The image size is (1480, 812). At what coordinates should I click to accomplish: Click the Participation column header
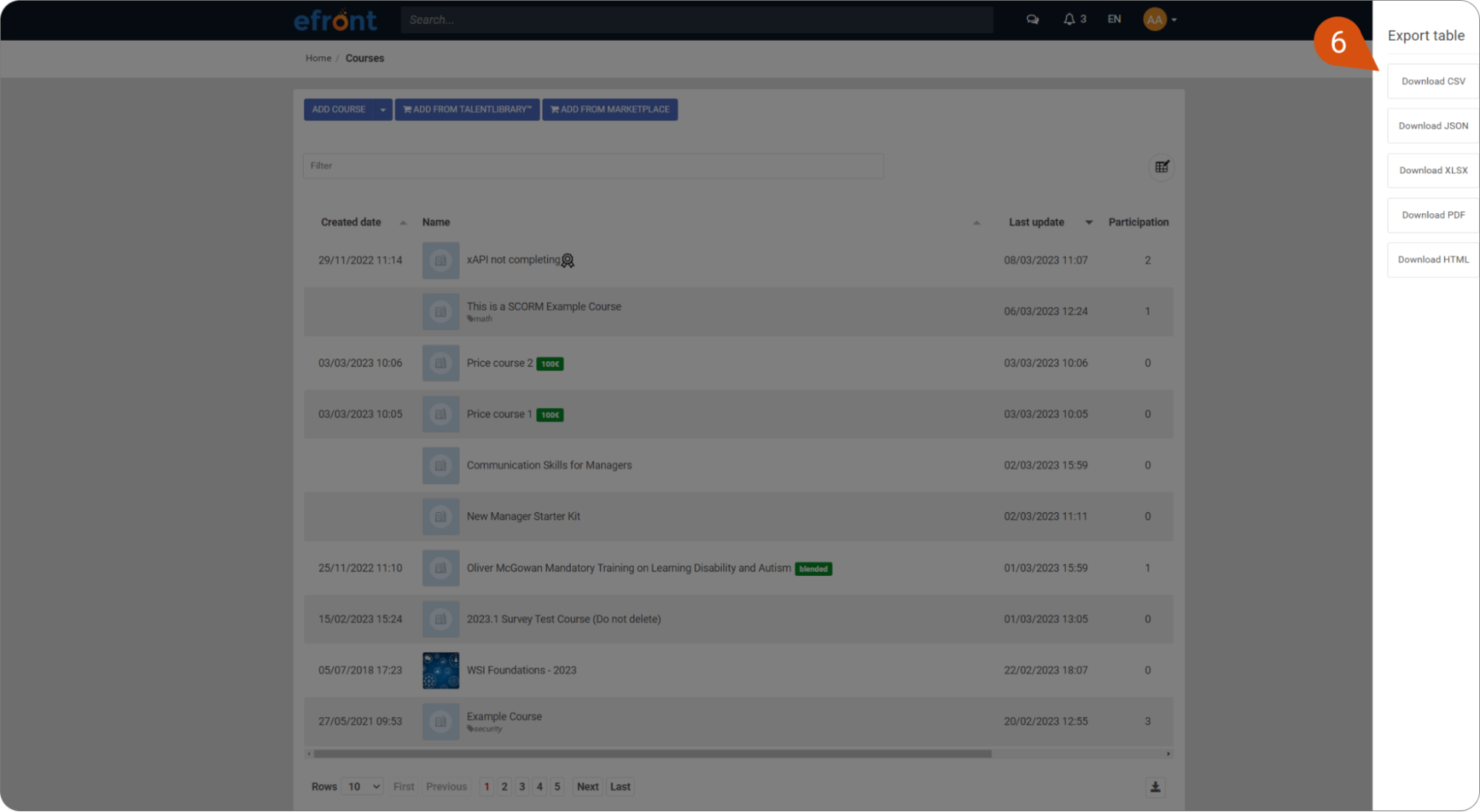[x=1138, y=222]
